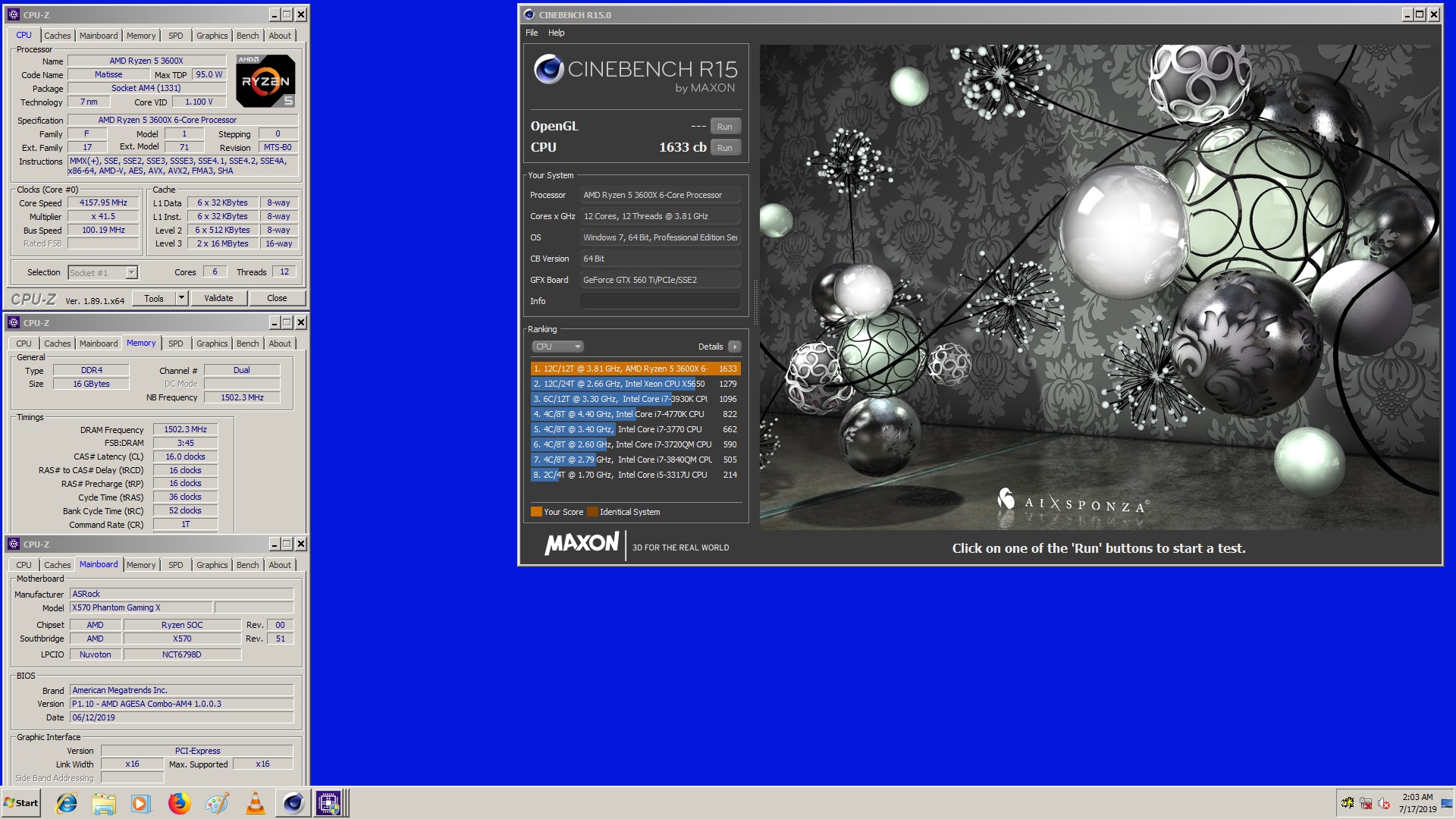Open Paint from the taskbar
This screenshot has width=1456, height=819.
pyautogui.click(x=217, y=803)
